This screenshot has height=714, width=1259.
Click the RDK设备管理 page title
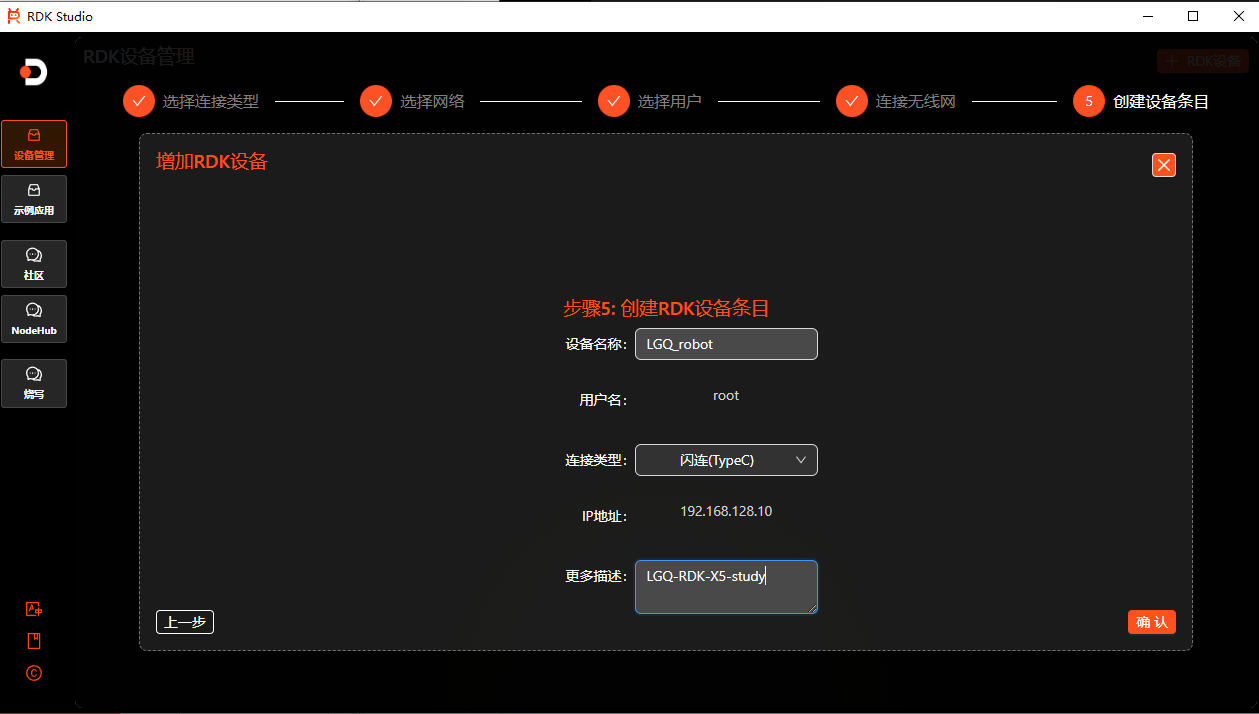(x=139, y=57)
